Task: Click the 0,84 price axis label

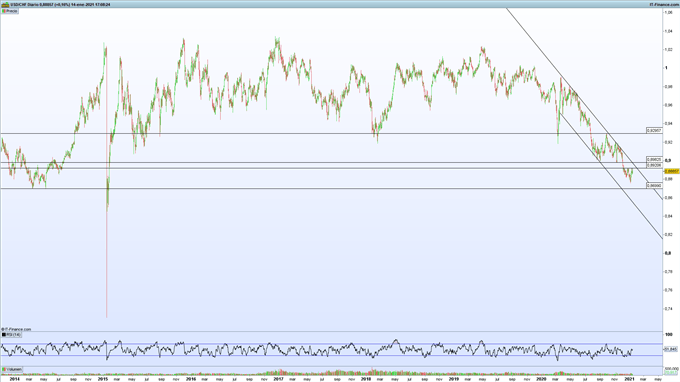Action: coord(669,216)
